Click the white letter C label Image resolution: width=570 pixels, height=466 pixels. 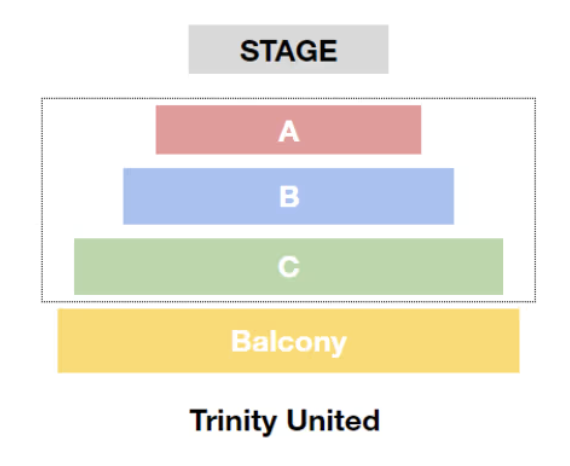[289, 266]
